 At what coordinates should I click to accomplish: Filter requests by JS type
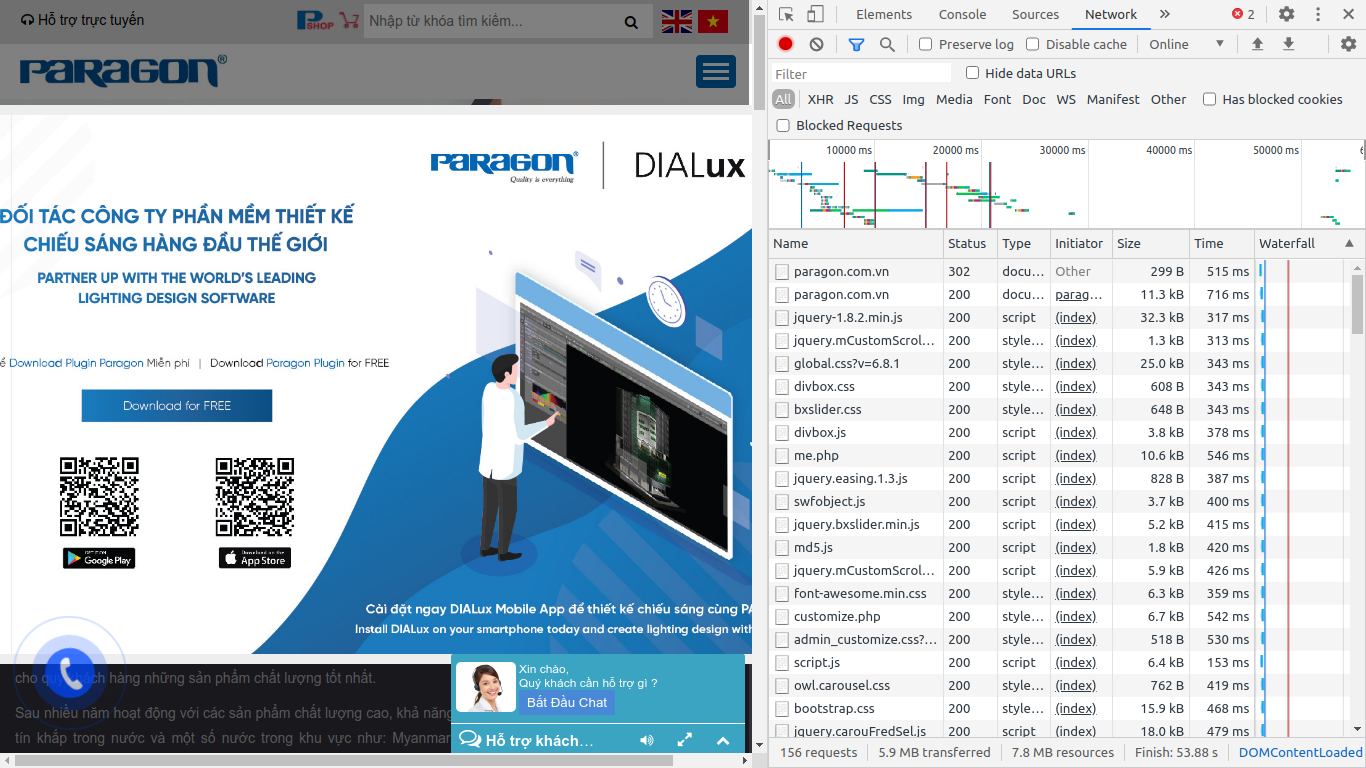click(851, 99)
